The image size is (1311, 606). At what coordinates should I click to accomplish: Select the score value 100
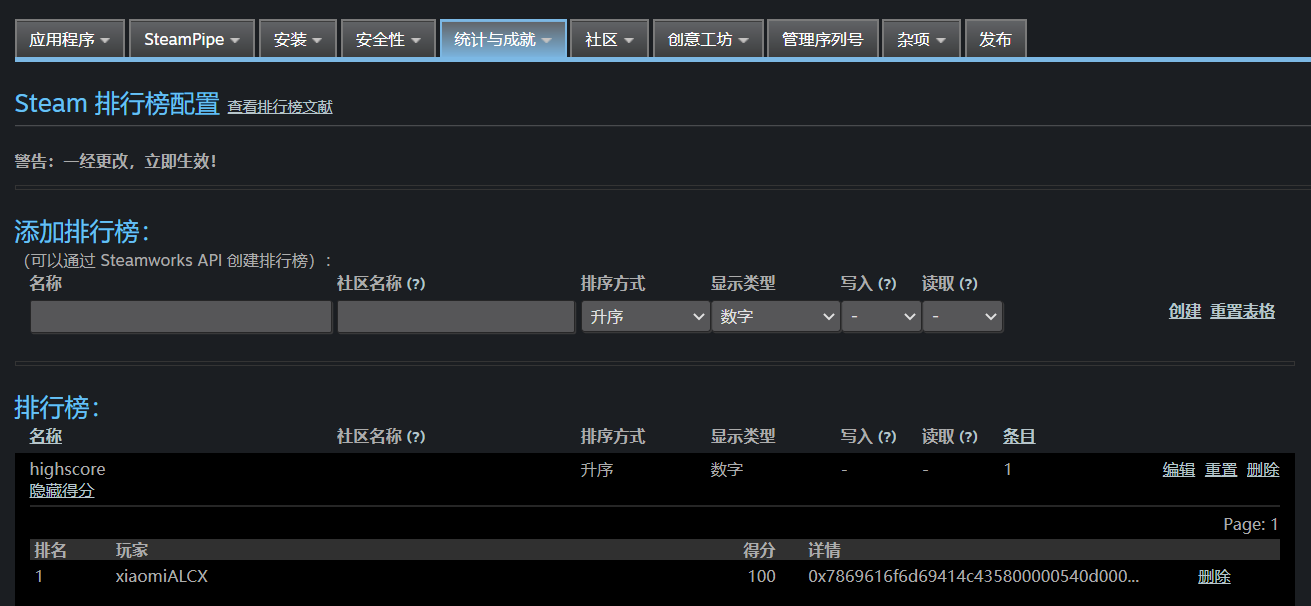(x=761, y=576)
